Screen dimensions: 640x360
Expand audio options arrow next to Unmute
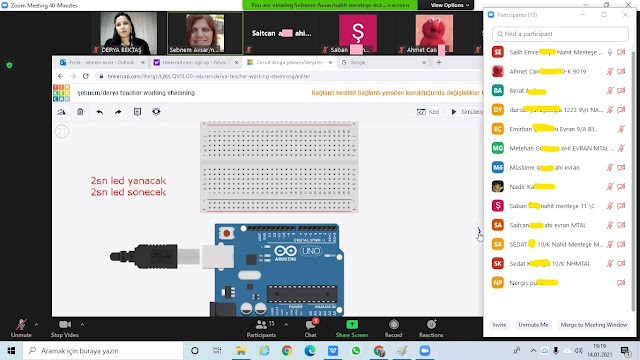36,325
